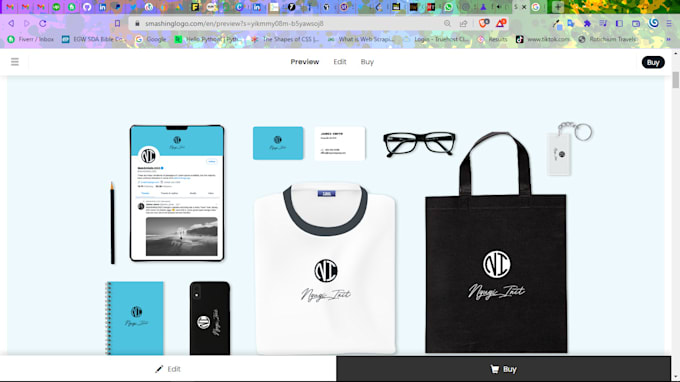The image size is (680, 382).
Task: Switch to the WhatsApp browser tab
Action: [x=448, y=7]
